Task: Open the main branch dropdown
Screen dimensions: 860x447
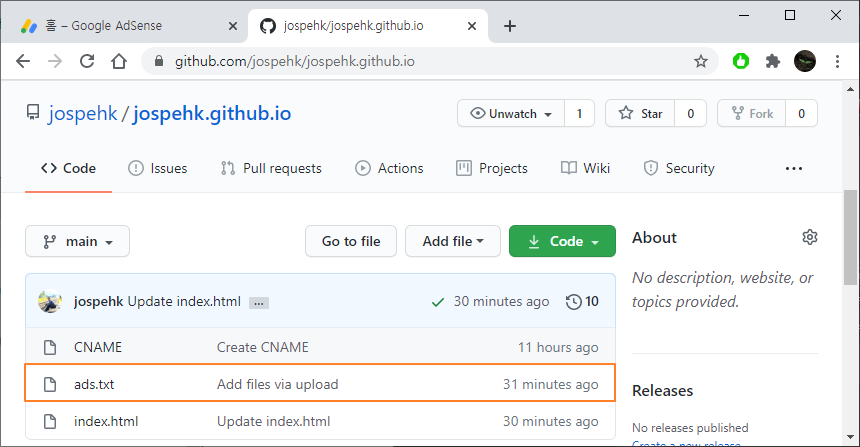Action: pyautogui.click(x=77, y=241)
